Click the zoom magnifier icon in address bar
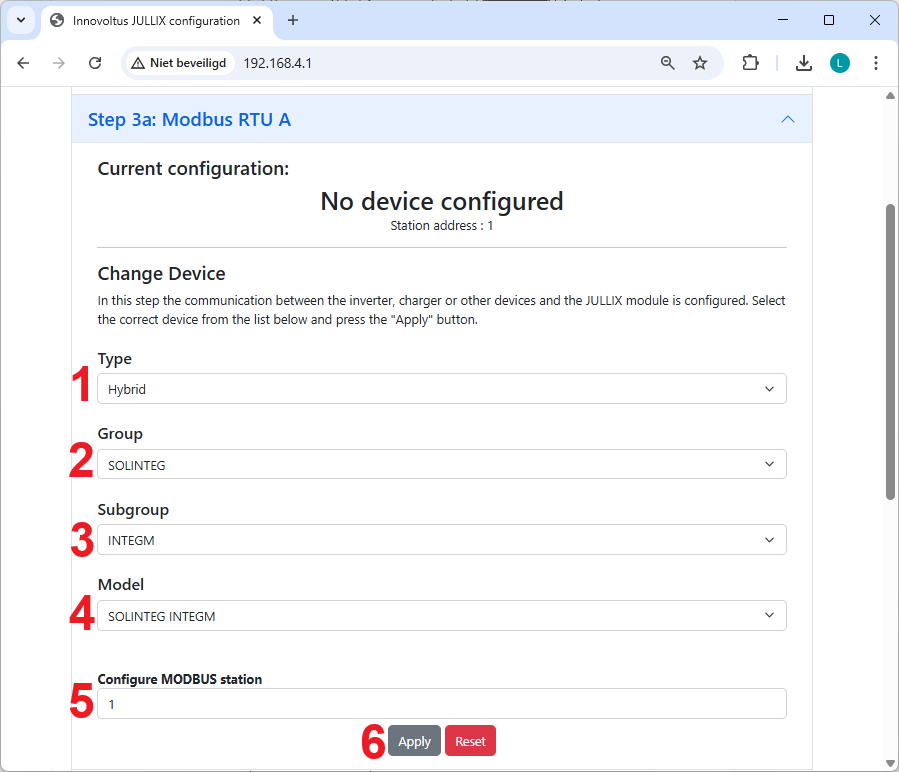899x772 pixels. tap(668, 63)
